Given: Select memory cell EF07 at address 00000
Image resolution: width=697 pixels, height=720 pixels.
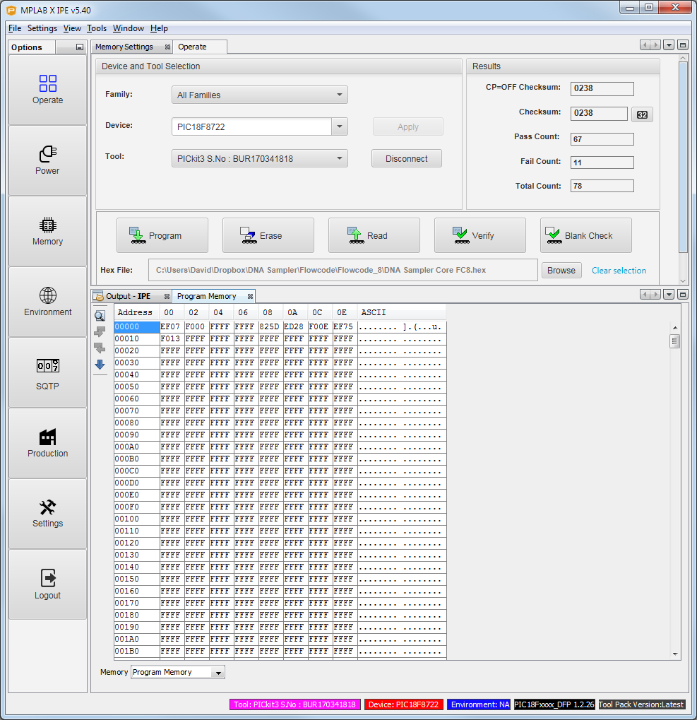Looking at the screenshot, I should coord(170,326).
